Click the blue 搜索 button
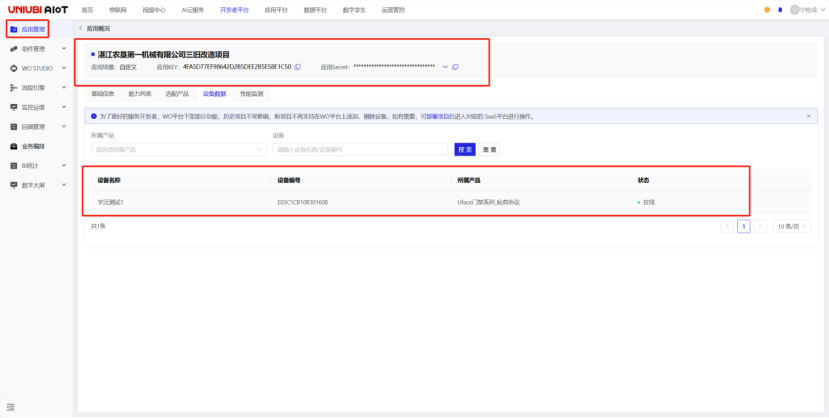 pyautogui.click(x=464, y=150)
